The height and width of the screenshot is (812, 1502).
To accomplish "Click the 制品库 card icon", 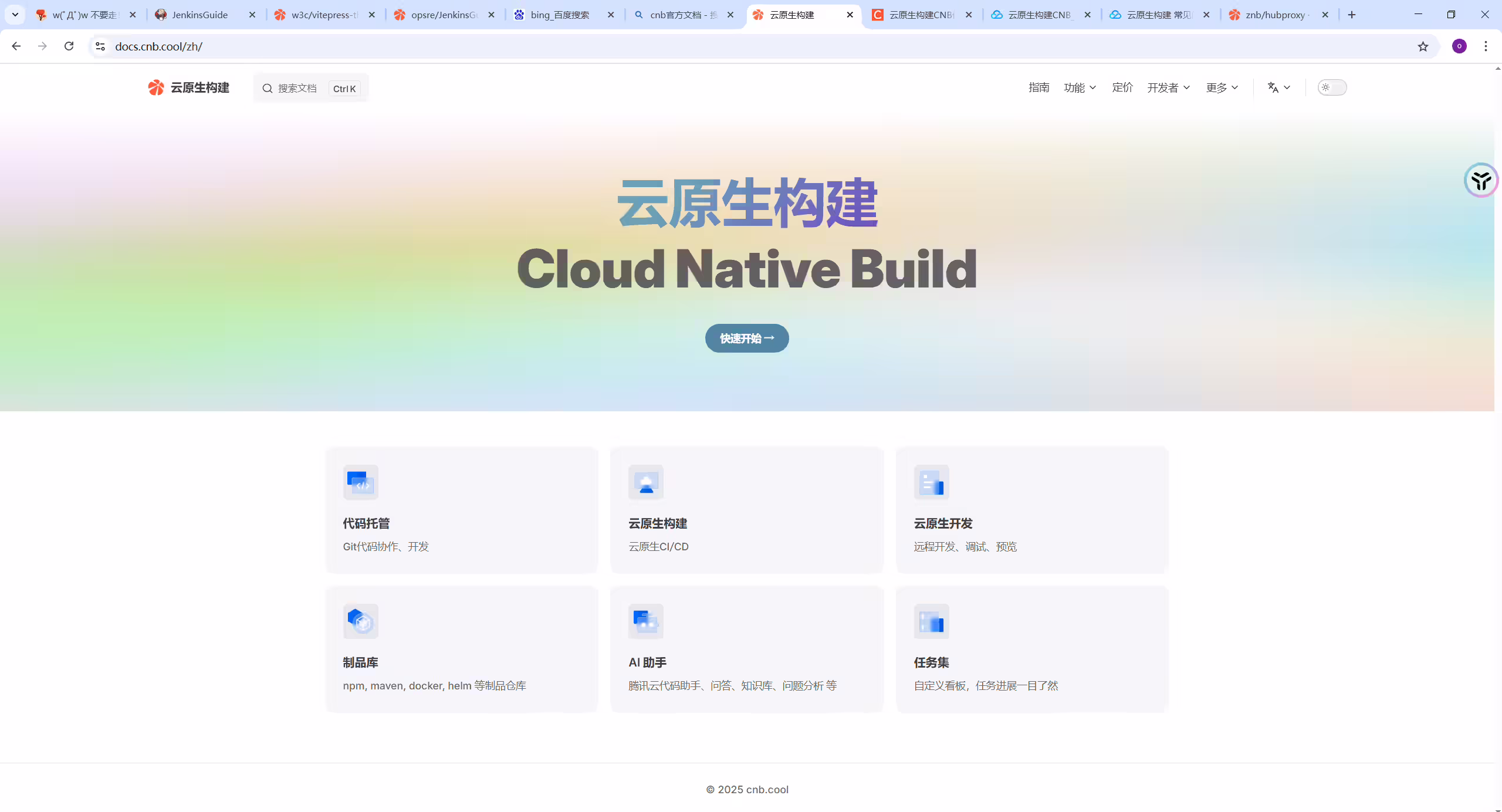I will click(x=361, y=621).
